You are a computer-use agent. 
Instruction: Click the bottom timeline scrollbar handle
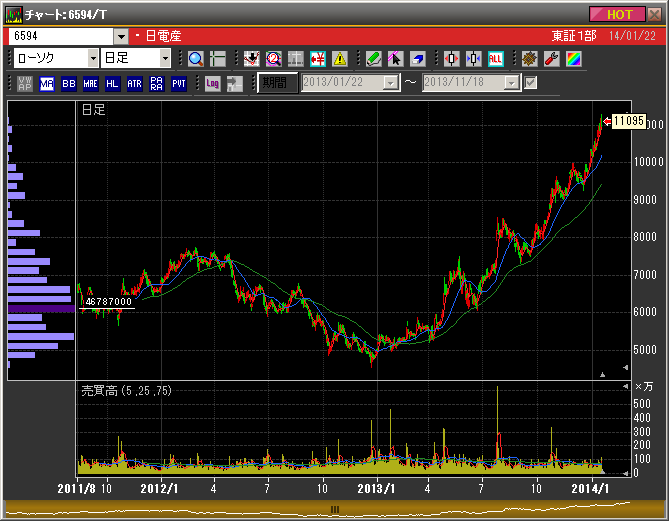[x=335, y=509]
